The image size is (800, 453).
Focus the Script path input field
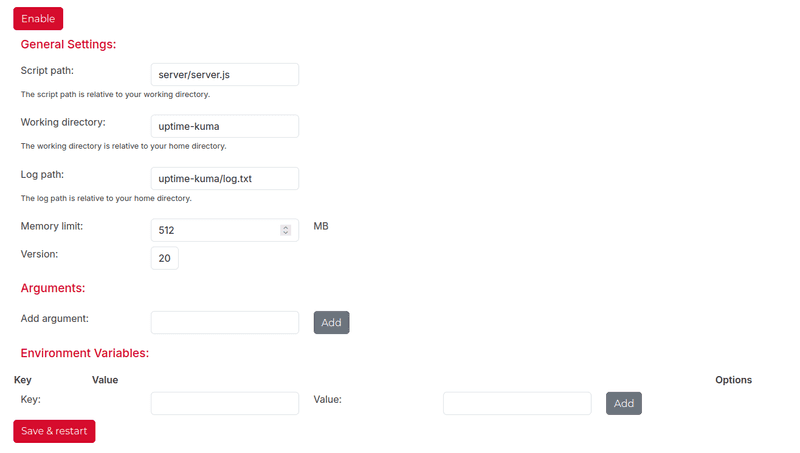click(224, 74)
